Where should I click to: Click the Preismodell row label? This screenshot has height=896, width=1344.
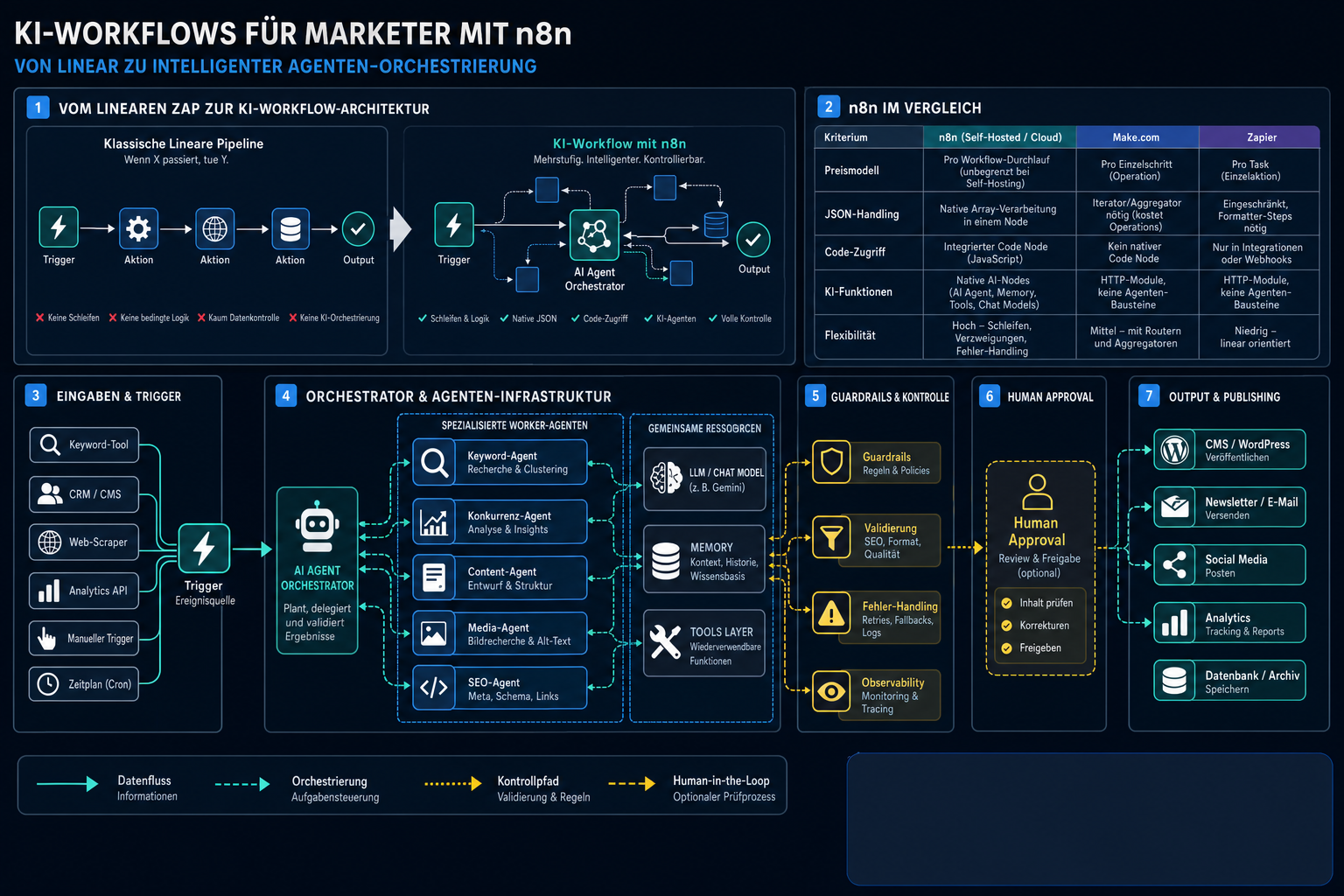pos(851,171)
